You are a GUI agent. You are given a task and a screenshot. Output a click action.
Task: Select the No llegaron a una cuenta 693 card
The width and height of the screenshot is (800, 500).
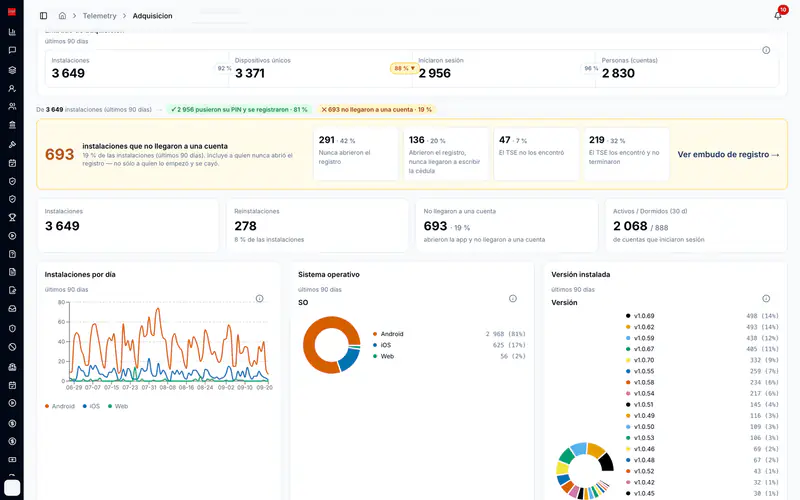pyautogui.click(x=507, y=226)
